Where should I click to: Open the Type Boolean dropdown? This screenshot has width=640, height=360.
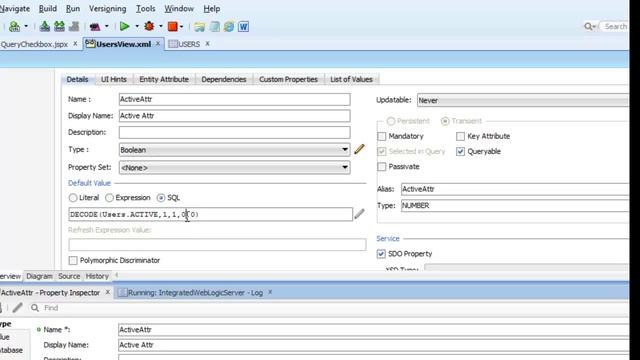[x=345, y=150]
